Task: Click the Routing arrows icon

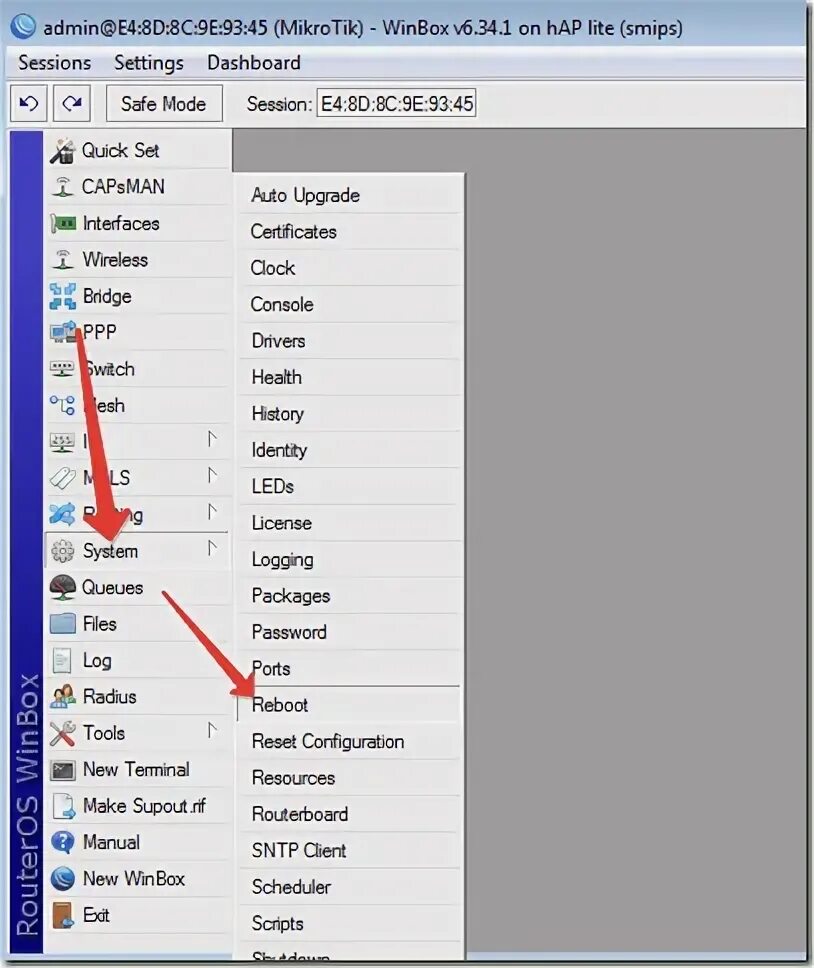Action: click(62, 514)
